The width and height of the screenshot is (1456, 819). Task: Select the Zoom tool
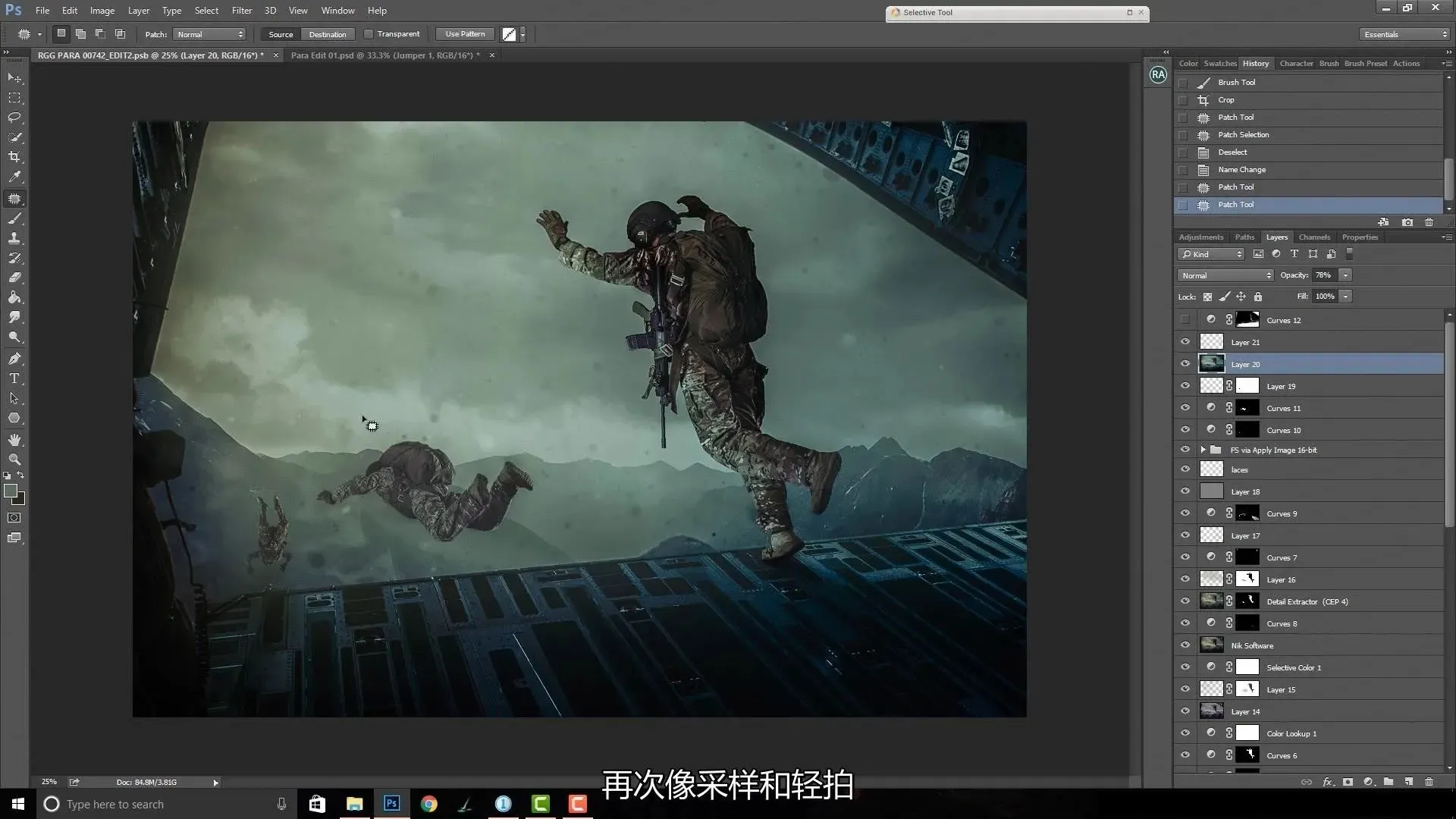[x=14, y=460]
